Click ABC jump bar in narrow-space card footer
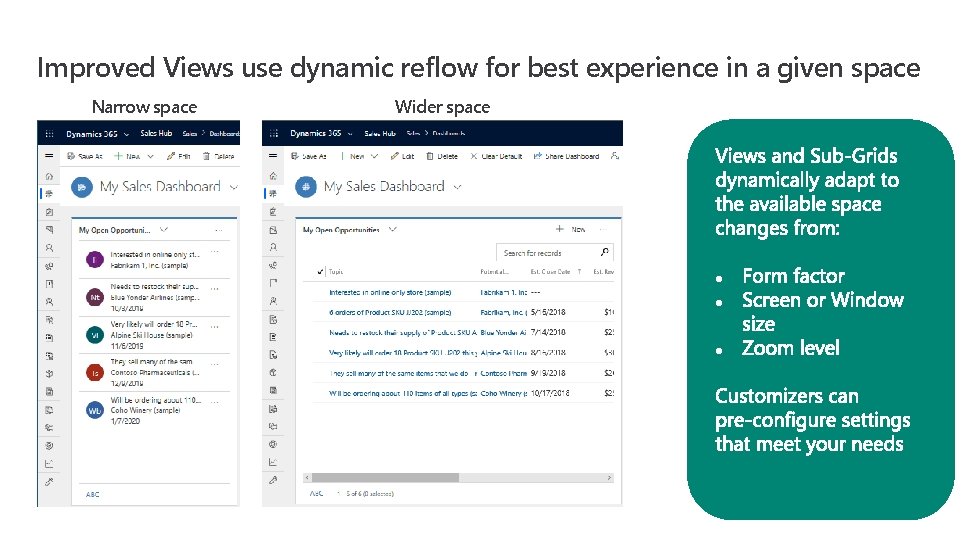 (92, 494)
